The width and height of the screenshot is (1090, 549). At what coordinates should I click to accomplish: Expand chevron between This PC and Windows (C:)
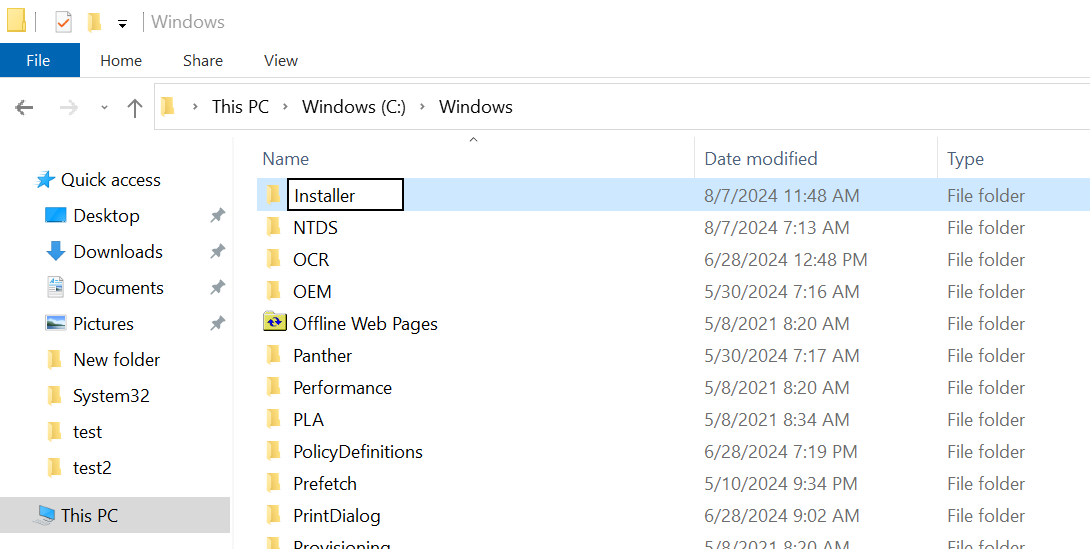point(285,107)
